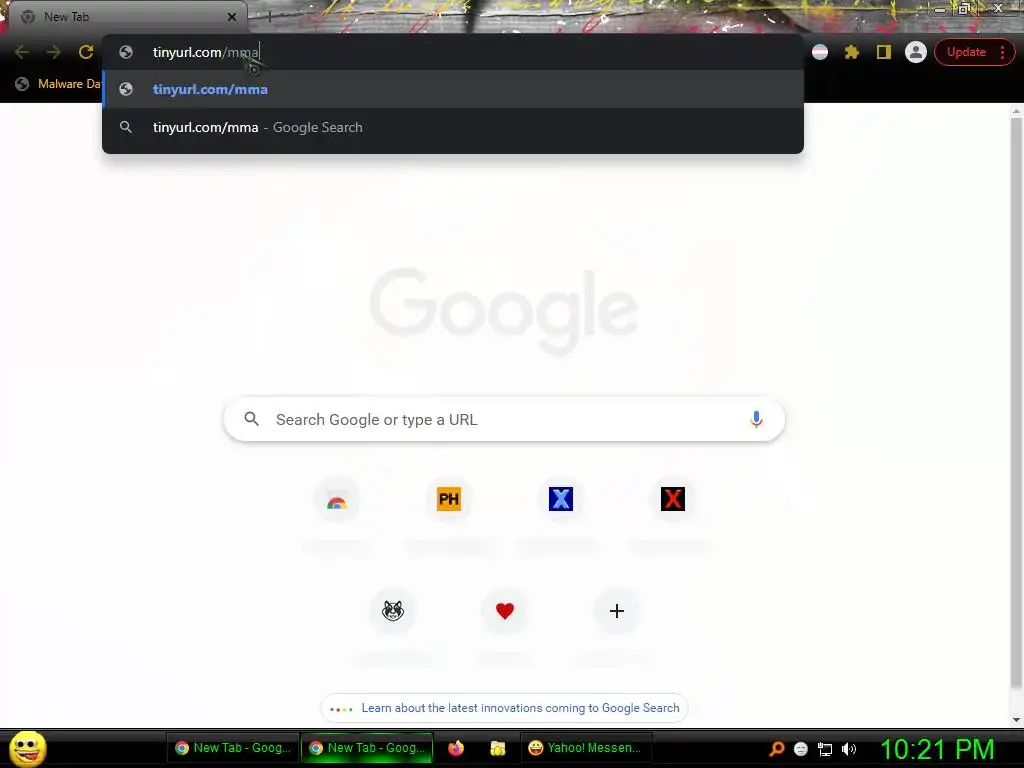Reload the page with the refresh icon

(86, 52)
